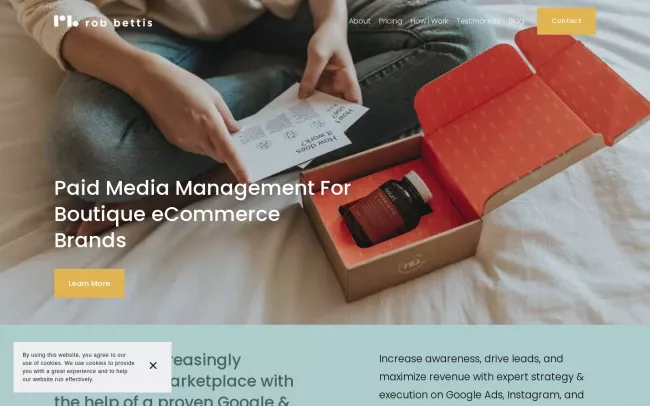Click the Boutique eCommerce line of heading
Screen dimensions: 650x406
(x=167, y=214)
